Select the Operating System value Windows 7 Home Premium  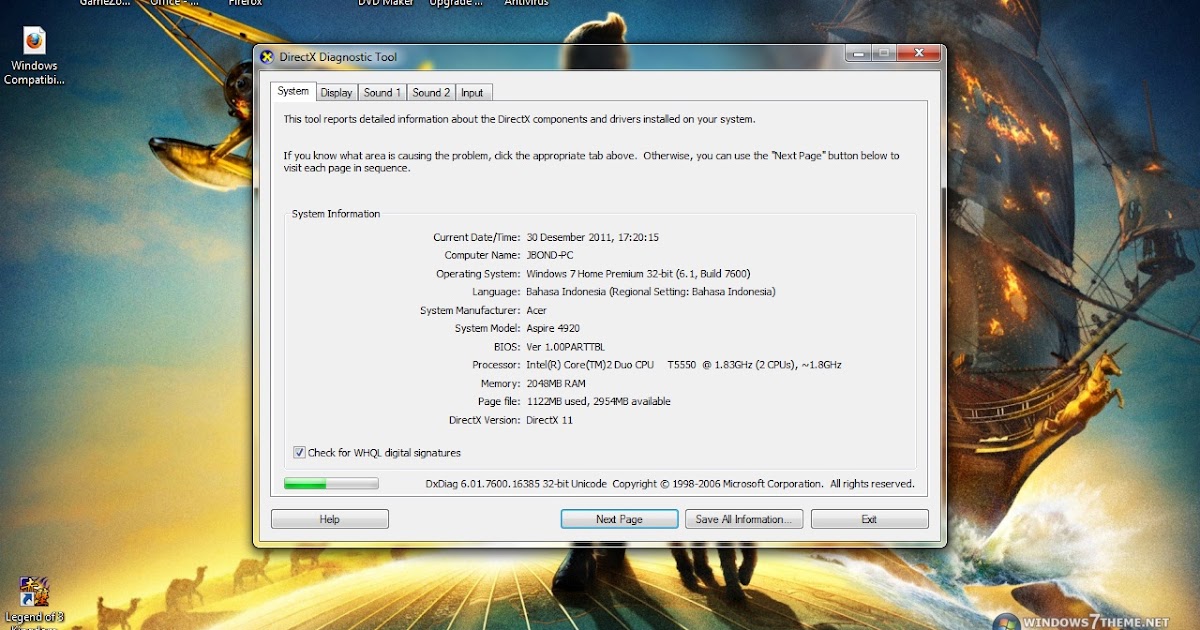tap(638, 274)
